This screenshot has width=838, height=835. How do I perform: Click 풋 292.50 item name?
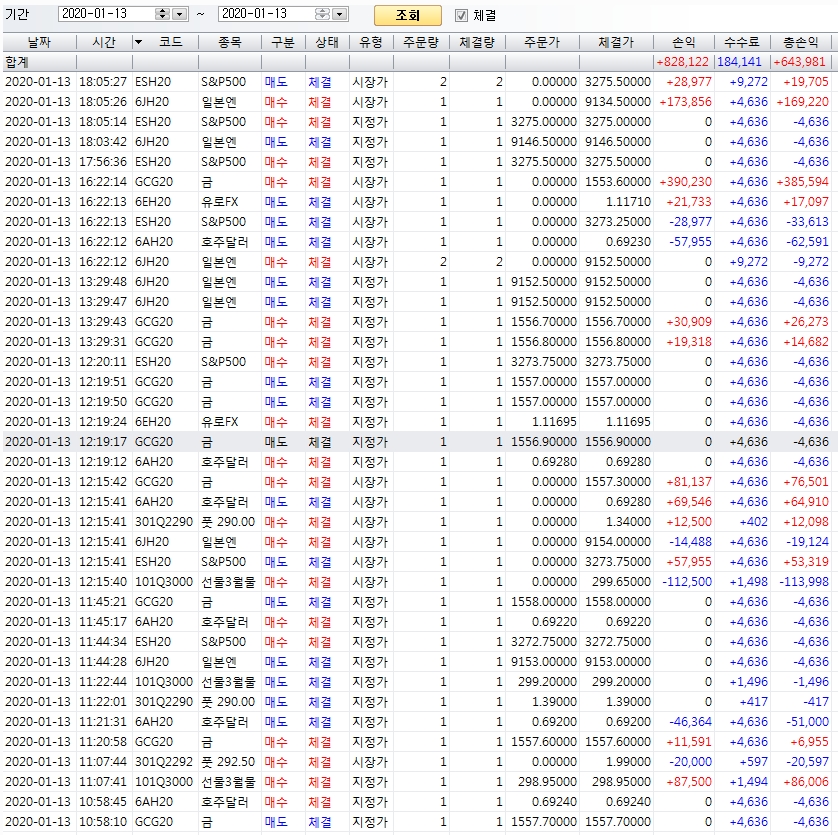pos(228,762)
